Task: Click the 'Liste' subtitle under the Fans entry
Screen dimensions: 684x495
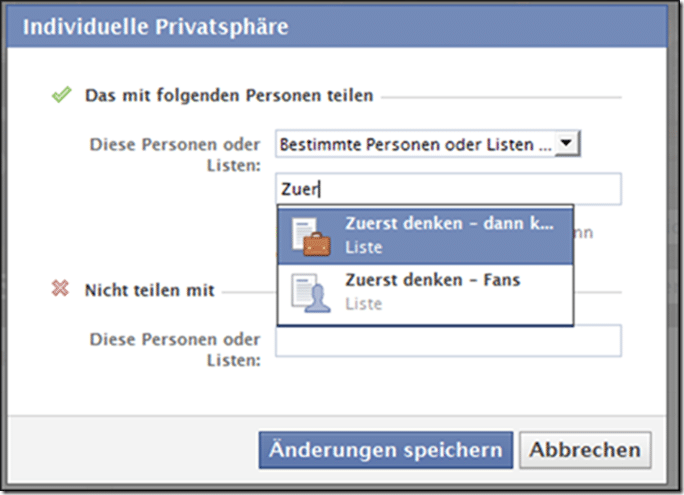Action: click(x=363, y=304)
